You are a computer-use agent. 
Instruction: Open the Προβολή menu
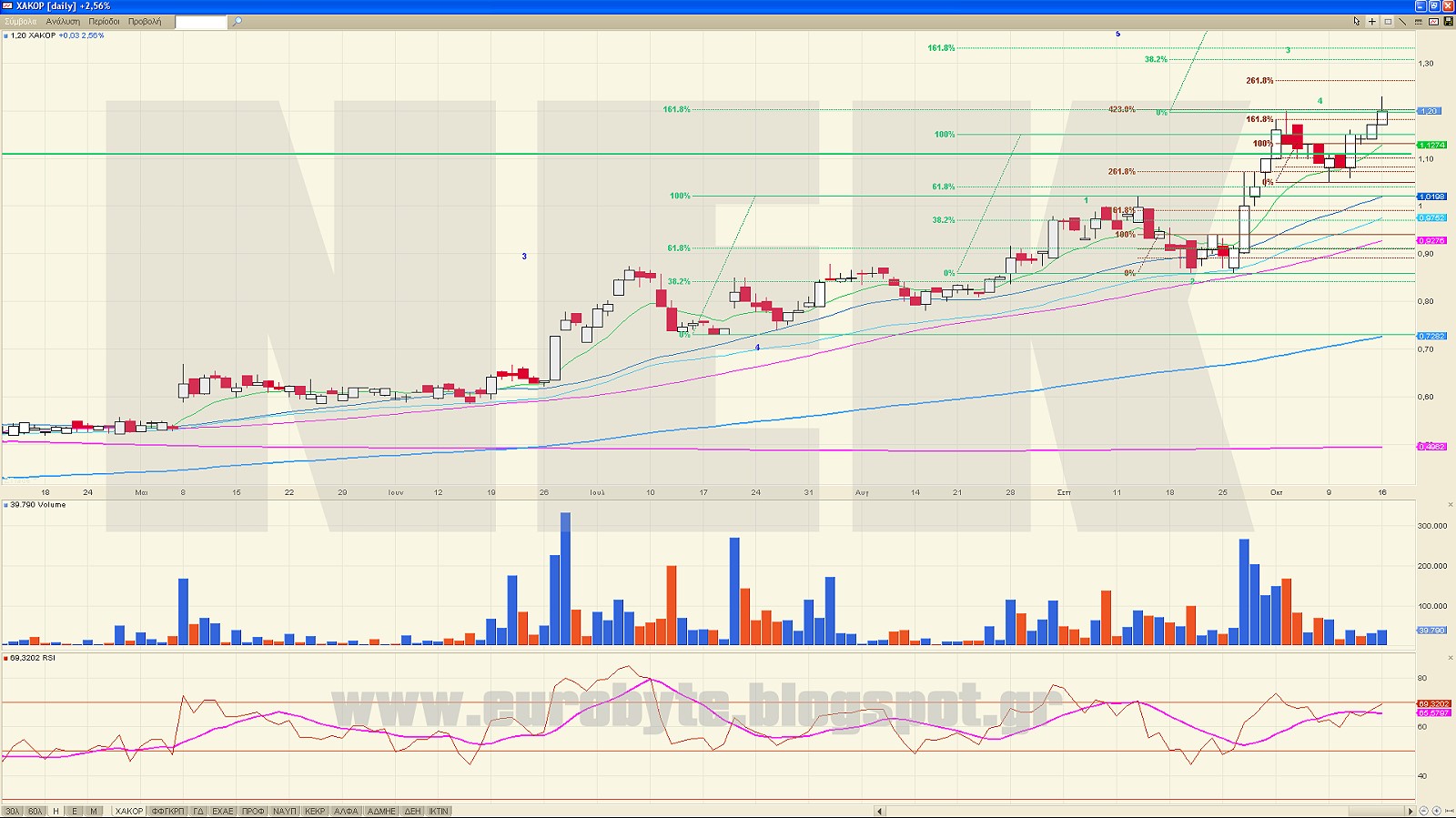[145, 22]
